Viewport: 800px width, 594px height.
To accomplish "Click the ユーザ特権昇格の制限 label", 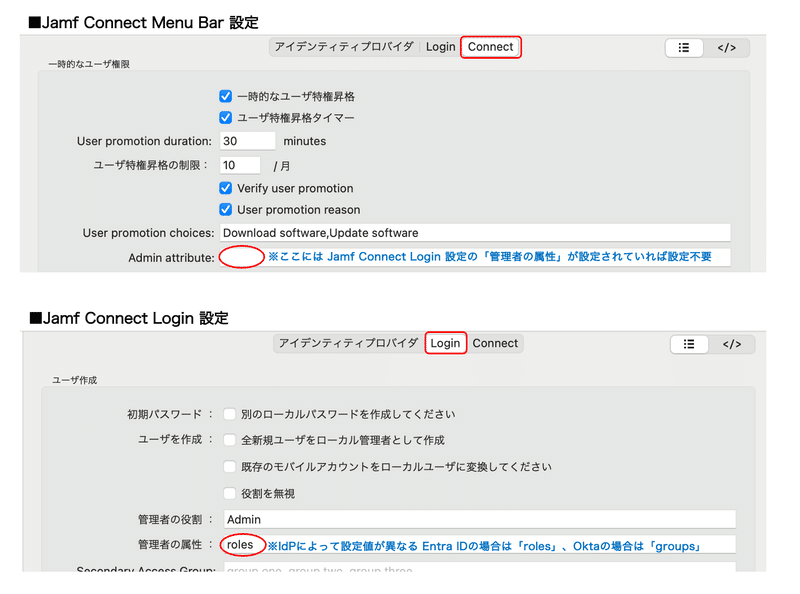I will pyautogui.click(x=151, y=165).
